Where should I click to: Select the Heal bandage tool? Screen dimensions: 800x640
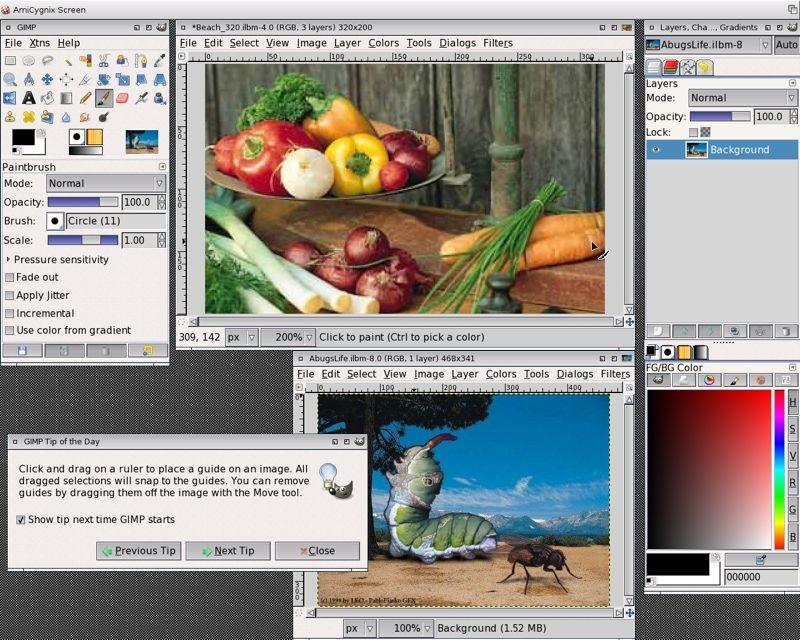pyautogui.click(x=29, y=117)
